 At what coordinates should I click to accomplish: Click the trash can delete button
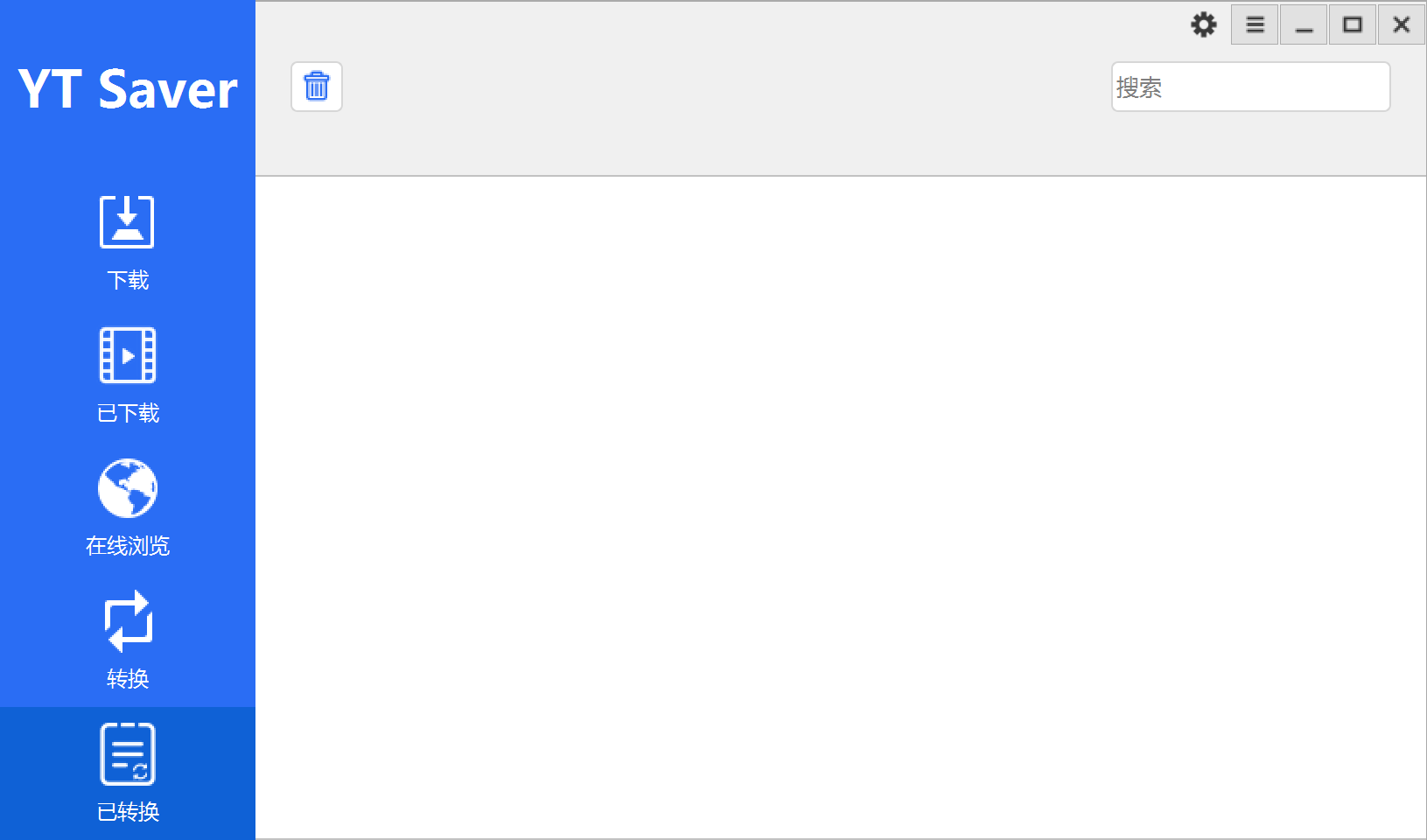pos(317,87)
